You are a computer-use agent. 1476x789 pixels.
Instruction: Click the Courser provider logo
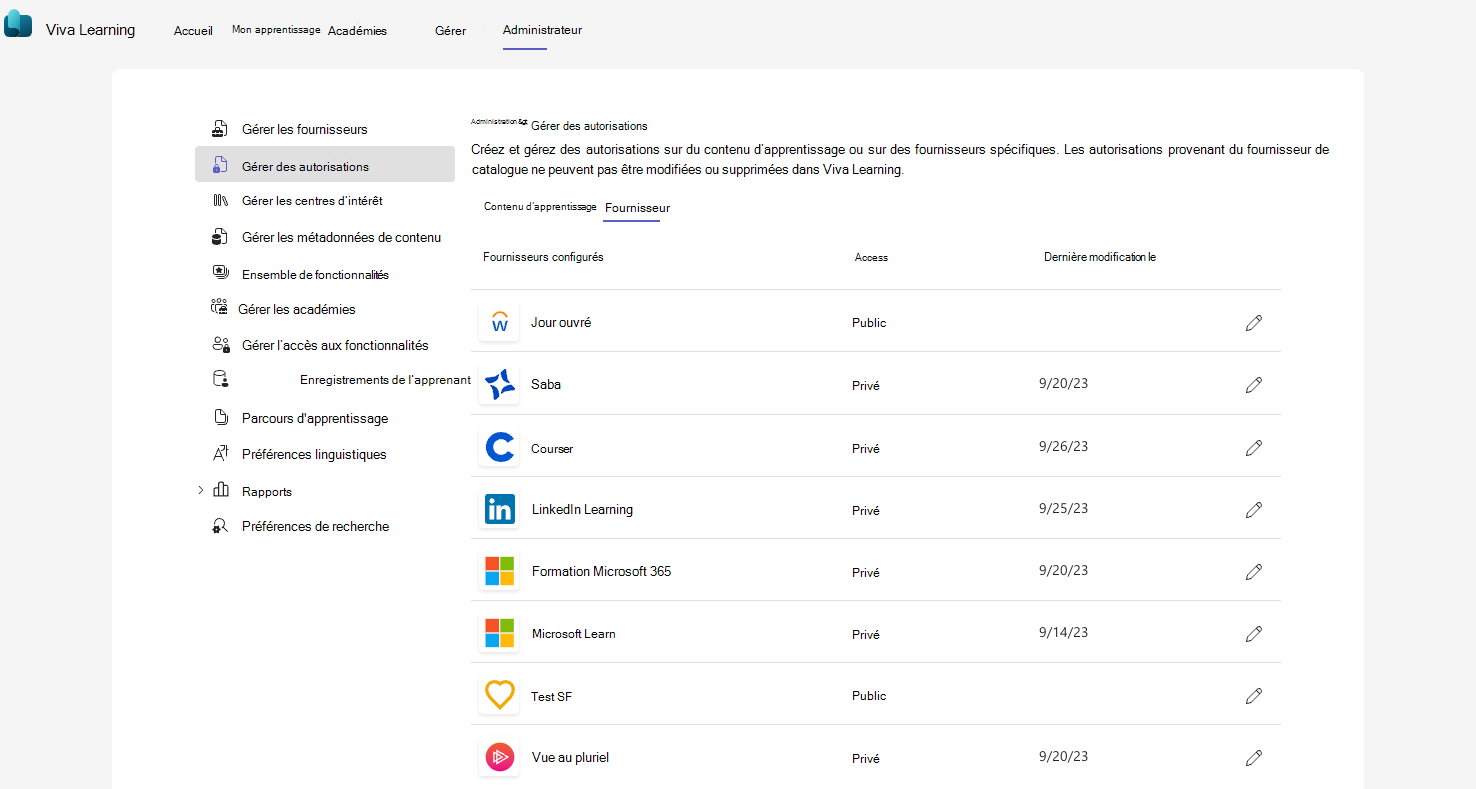coord(499,447)
